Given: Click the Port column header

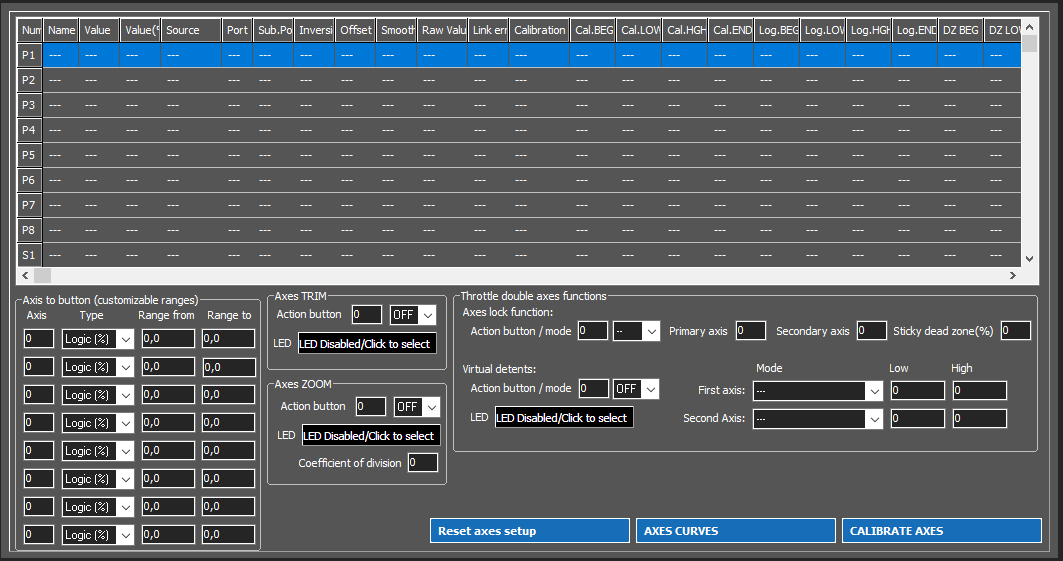Looking at the screenshot, I should tap(237, 30).
